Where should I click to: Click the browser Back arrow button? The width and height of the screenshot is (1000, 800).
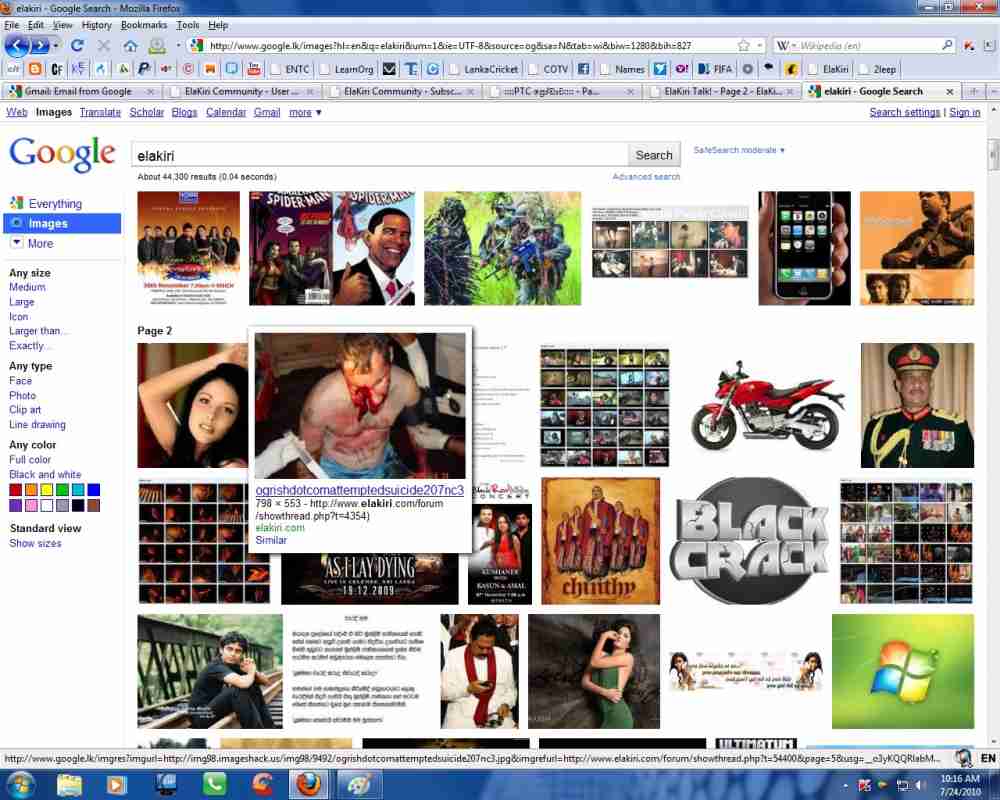[17, 46]
